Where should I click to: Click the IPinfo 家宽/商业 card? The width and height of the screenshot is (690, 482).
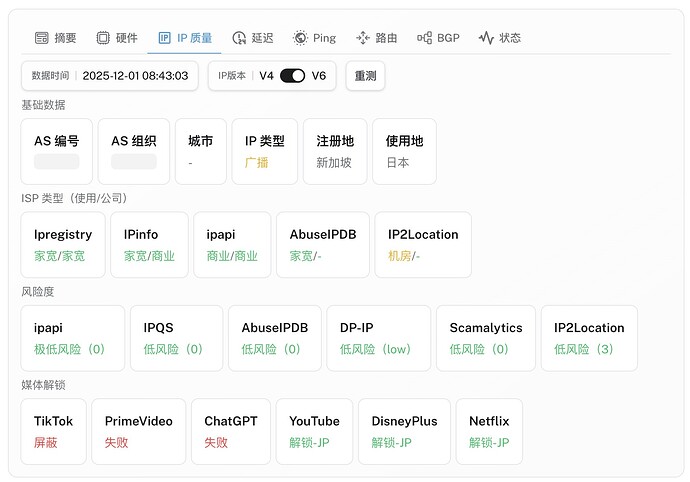click(x=149, y=244)
